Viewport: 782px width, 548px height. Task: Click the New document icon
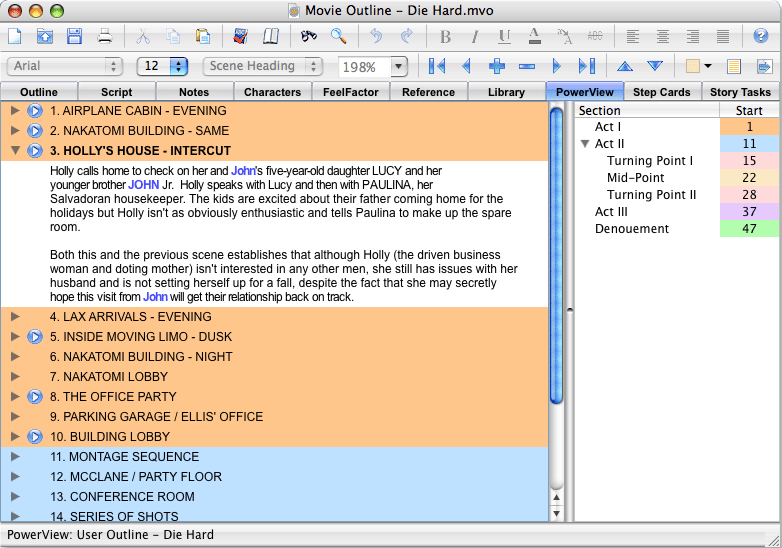14,36
